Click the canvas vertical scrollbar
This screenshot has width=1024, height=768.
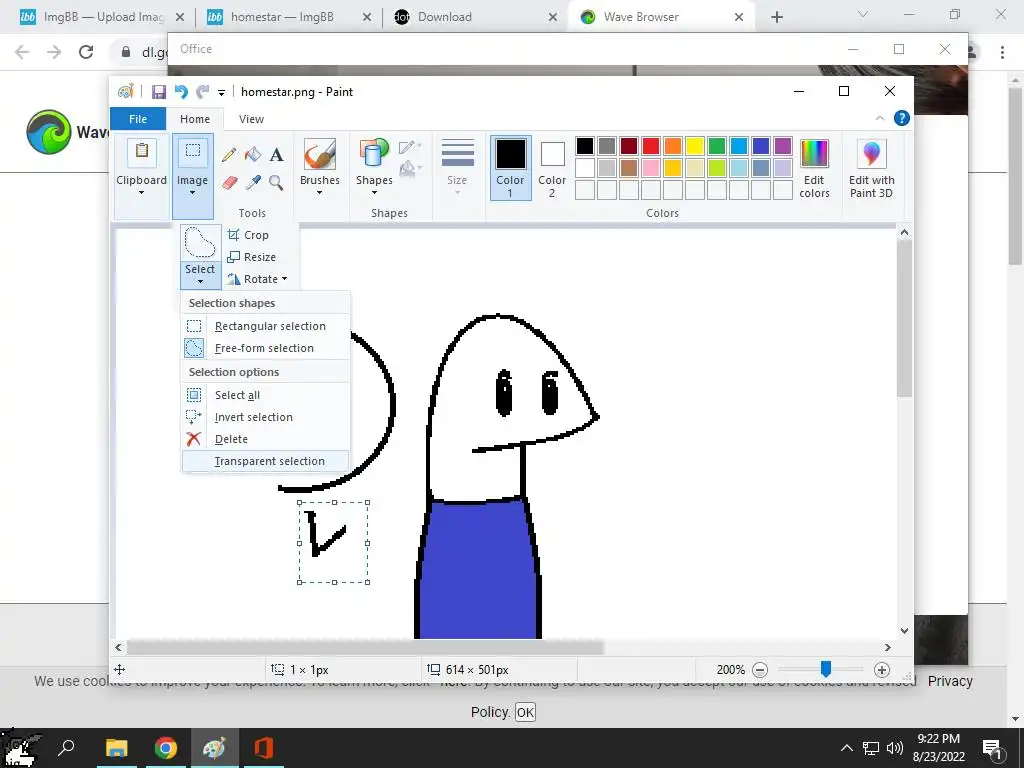[904, 318]
